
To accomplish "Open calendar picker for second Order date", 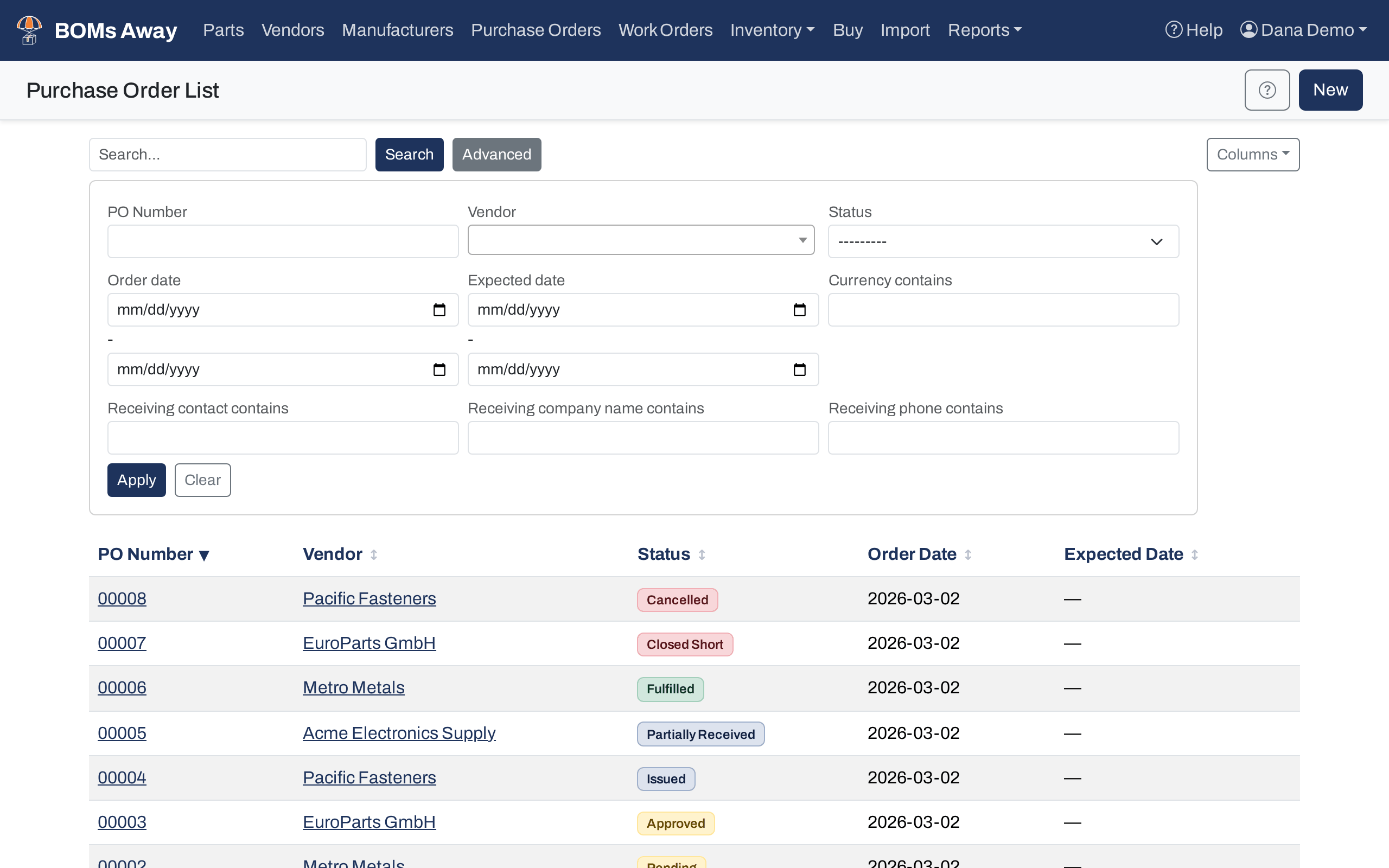I will click(439, 369).
